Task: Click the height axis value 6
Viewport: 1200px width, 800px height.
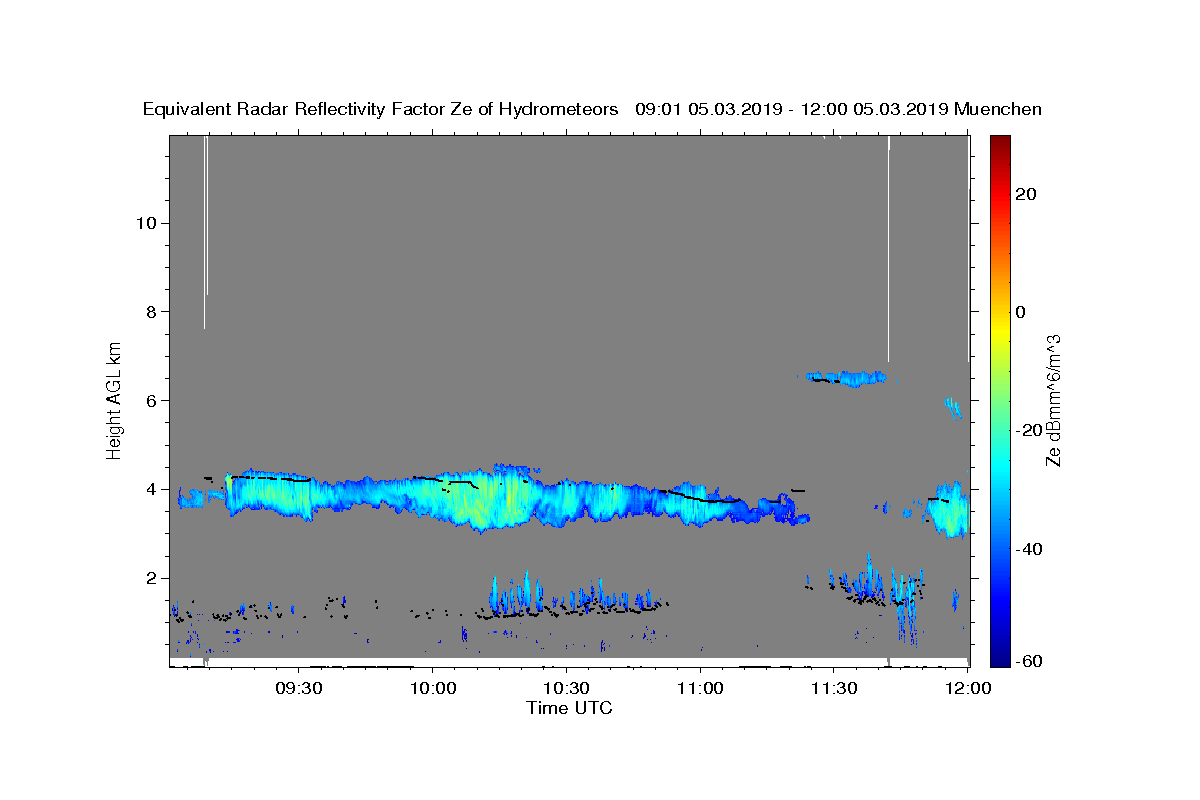Action: 150,400
